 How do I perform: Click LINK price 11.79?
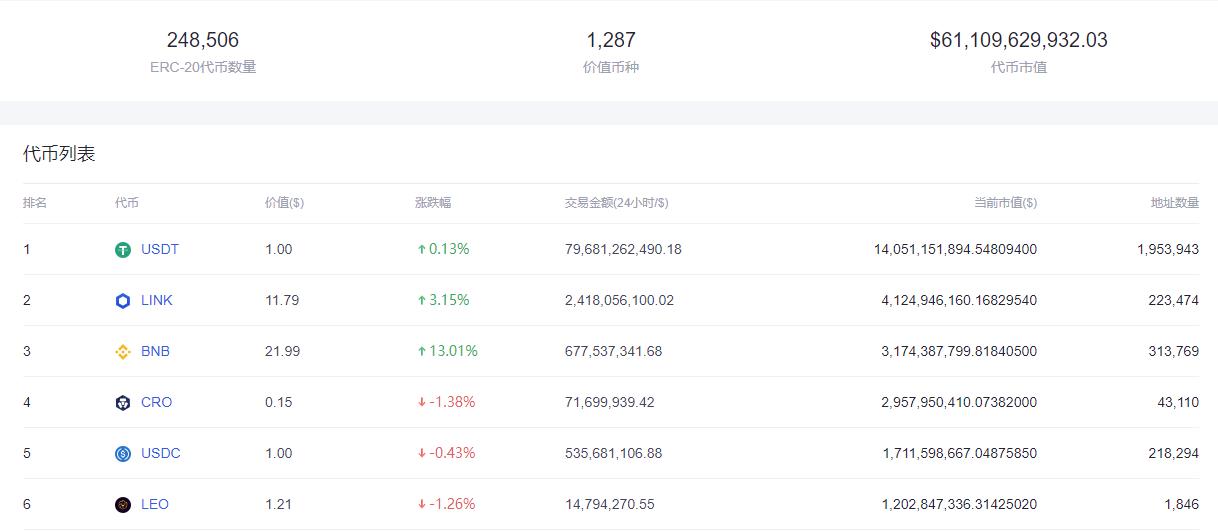(x=282, y=300)
